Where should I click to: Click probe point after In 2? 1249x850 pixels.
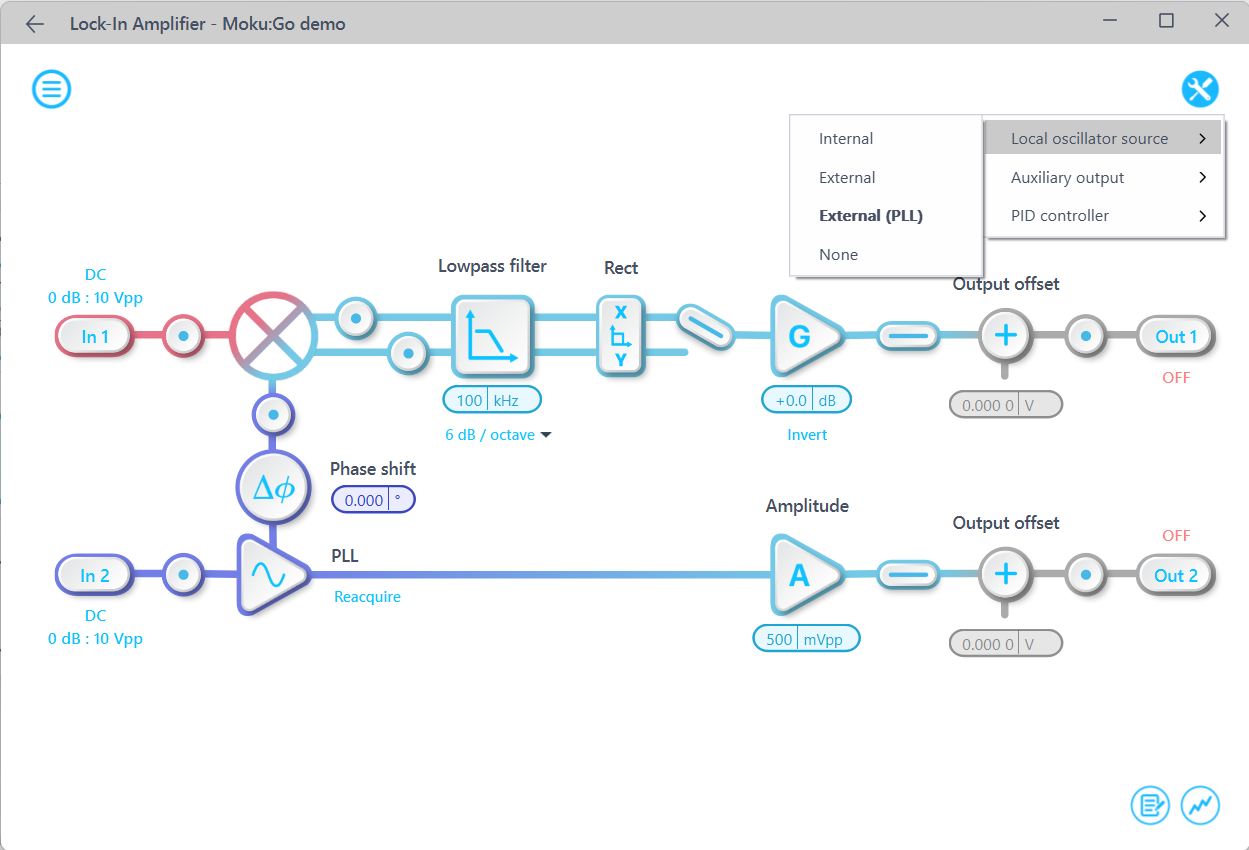click(183, 575)
